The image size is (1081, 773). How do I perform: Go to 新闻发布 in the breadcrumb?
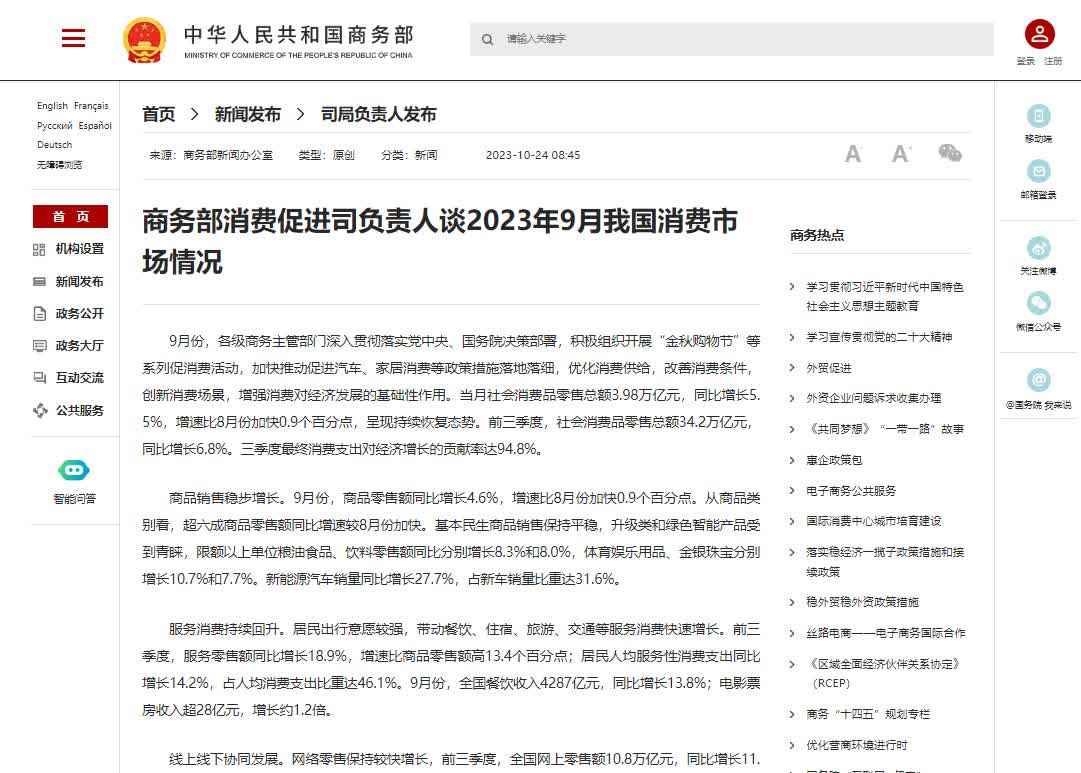247,115
